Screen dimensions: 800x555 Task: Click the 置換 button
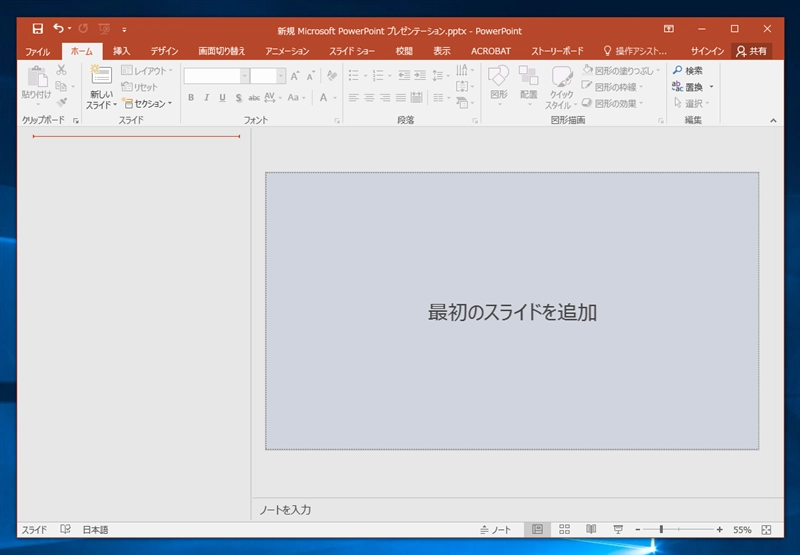pyautogui.click(x=688, y=87)
